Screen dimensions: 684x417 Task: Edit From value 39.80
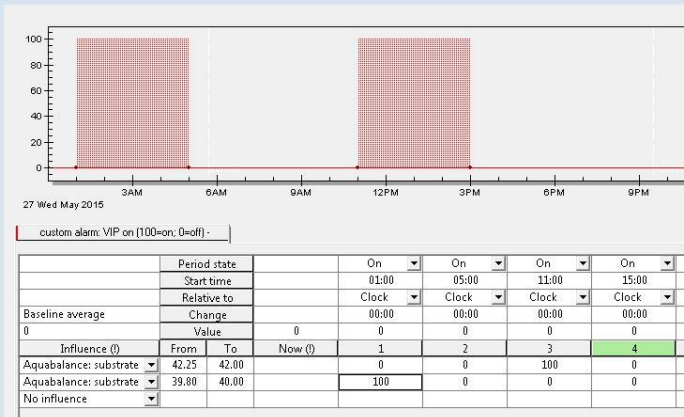tap(183, 382)
